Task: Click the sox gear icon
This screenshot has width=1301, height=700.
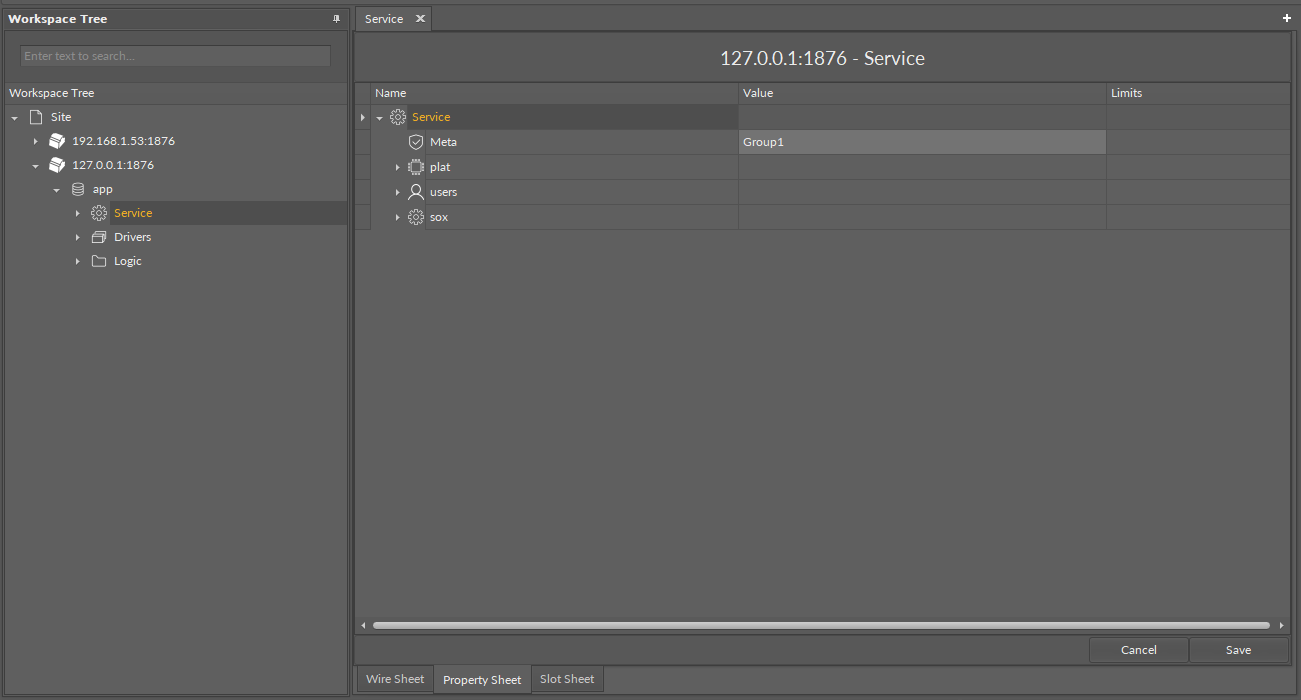Action: [416, 217]
